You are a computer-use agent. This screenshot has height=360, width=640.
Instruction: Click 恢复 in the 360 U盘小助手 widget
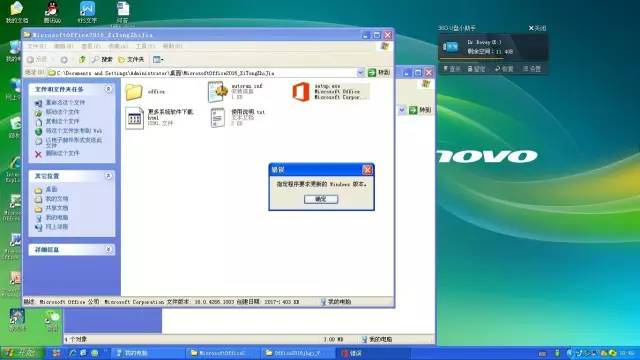(x=504, y=69)
